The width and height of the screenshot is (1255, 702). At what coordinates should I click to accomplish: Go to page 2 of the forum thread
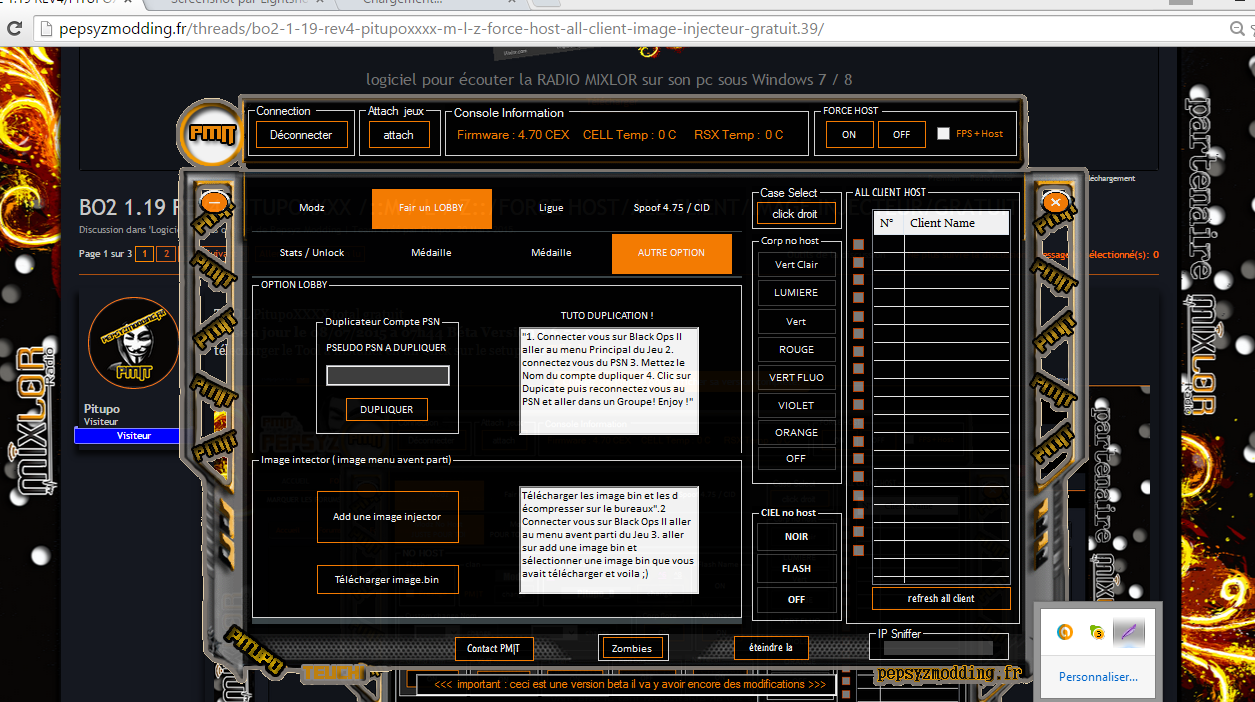point(166,254)
